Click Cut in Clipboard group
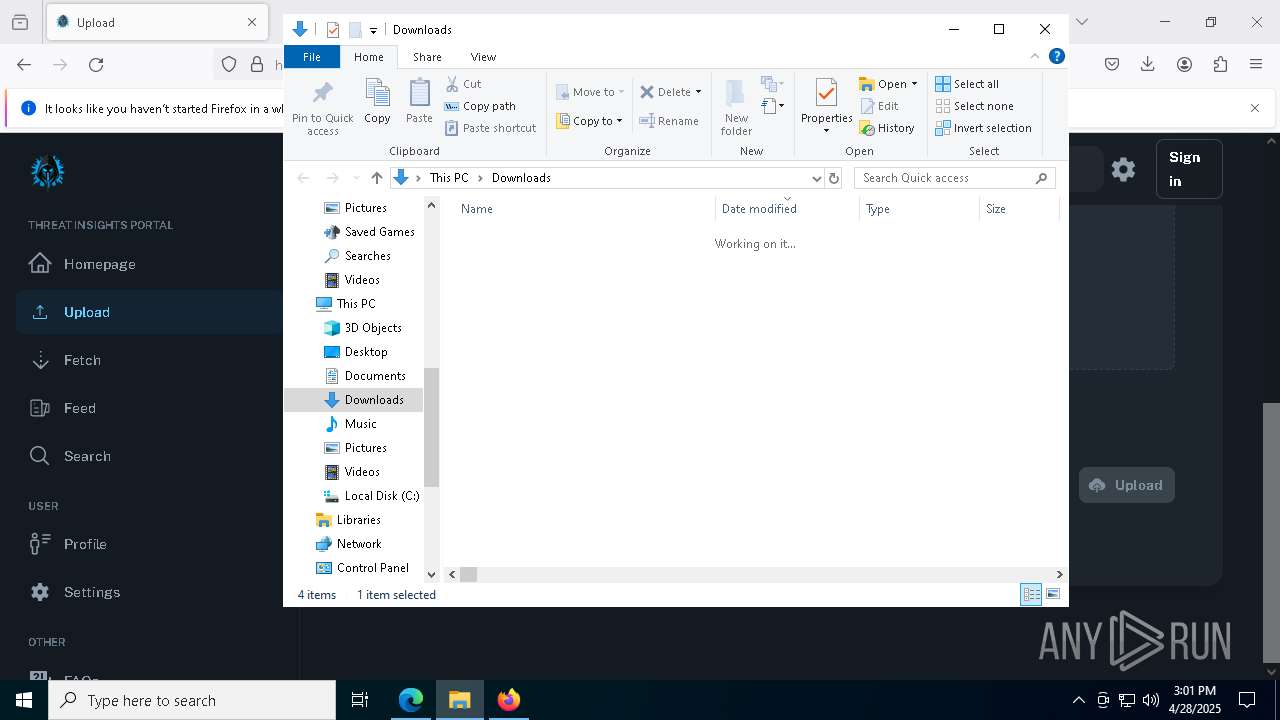Image resolution: width=1280 pixels, height=720 pixels. coord(463,84)
